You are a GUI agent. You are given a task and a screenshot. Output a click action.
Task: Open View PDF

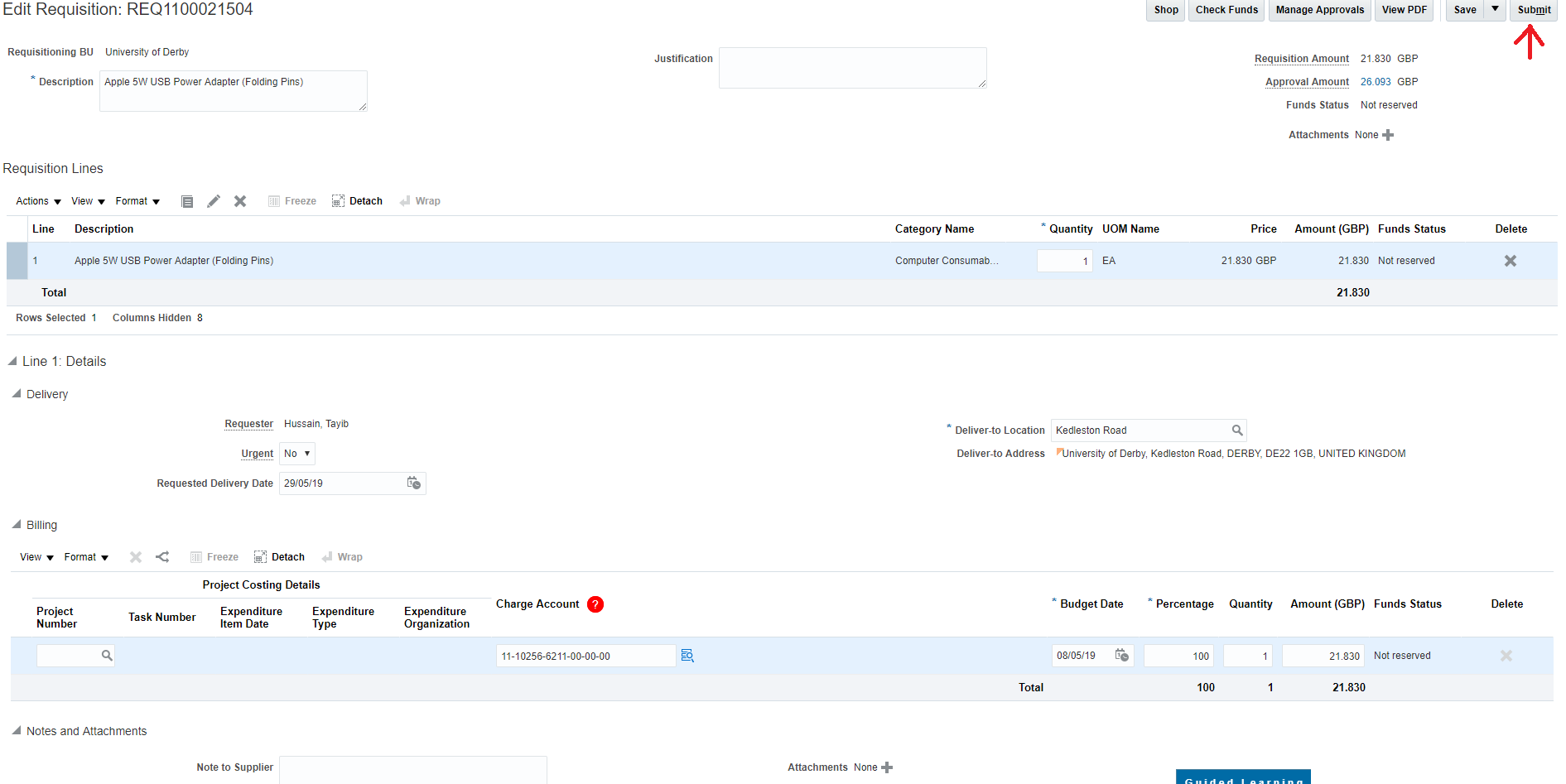pyautogui.click(x=1404, y=10)
